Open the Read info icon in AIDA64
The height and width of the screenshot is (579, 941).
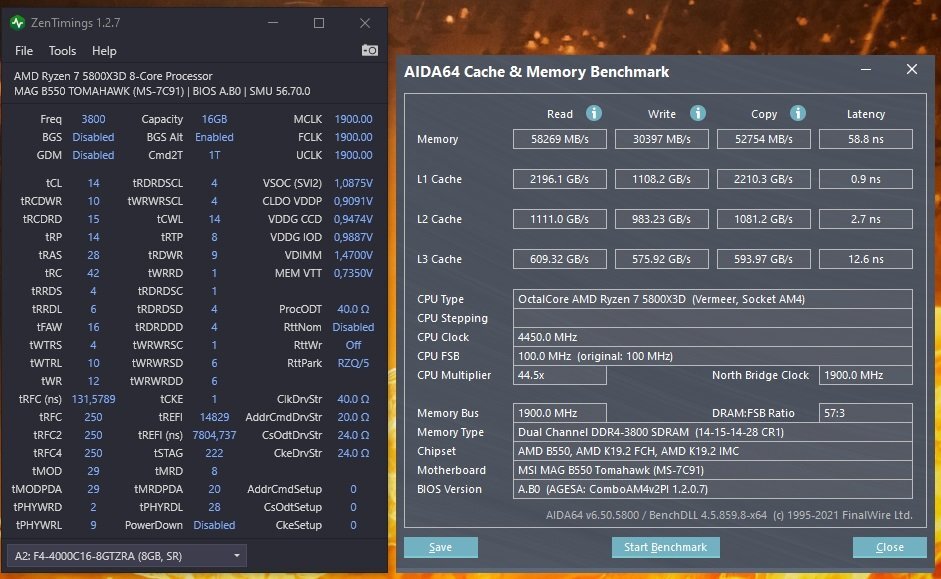(594, 113)
